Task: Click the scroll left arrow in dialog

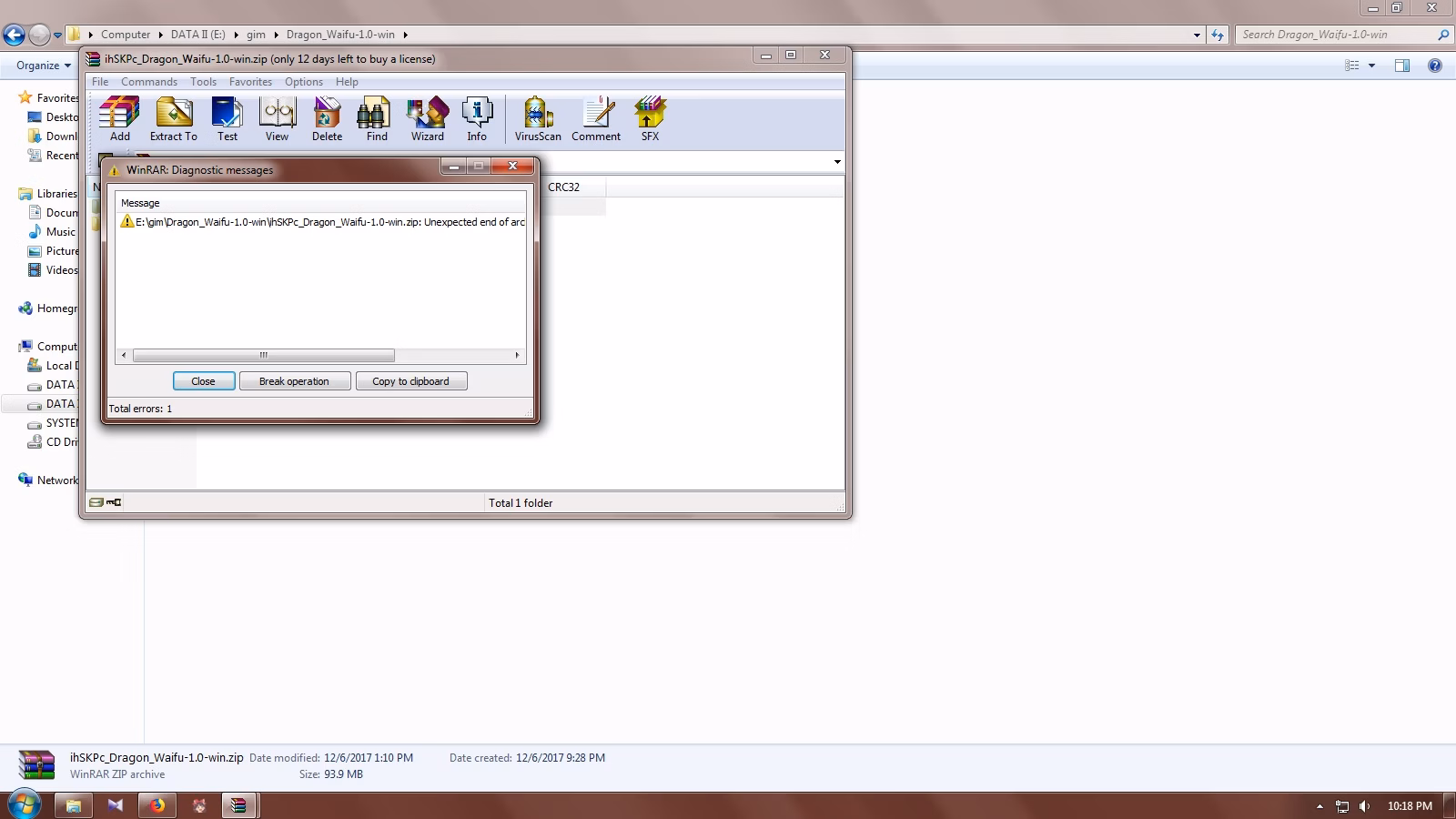Action: click(124, 355)
